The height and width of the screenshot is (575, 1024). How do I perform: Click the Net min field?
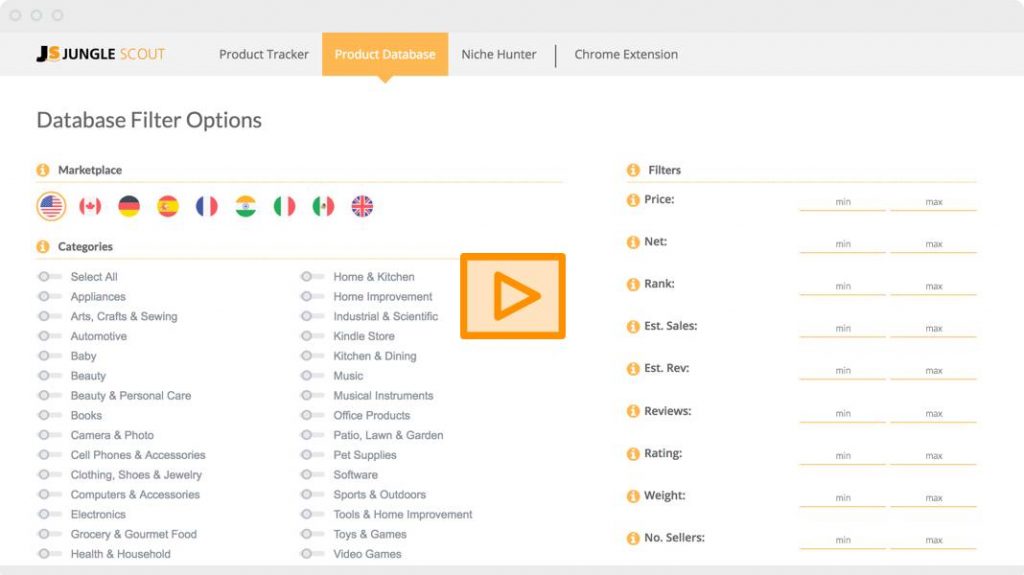[x=842, y=244]
